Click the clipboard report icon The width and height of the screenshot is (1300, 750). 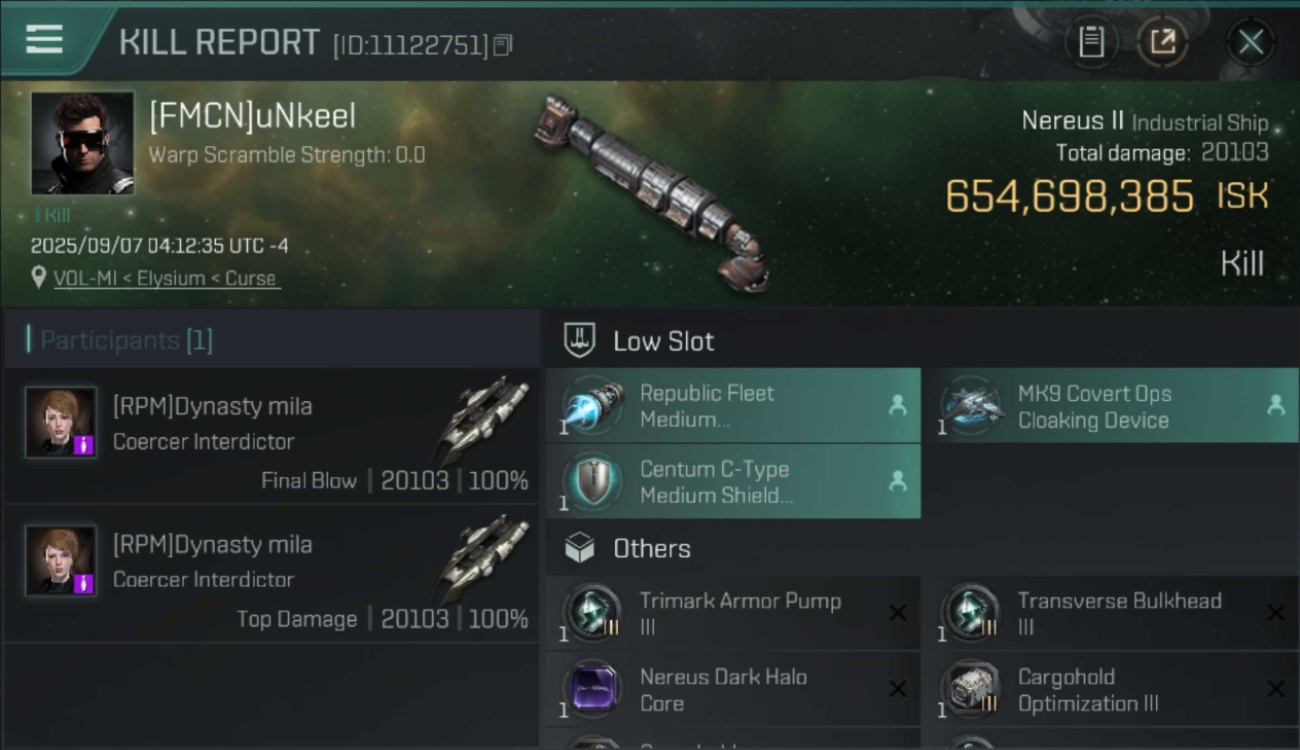[x=1091, y=42]
